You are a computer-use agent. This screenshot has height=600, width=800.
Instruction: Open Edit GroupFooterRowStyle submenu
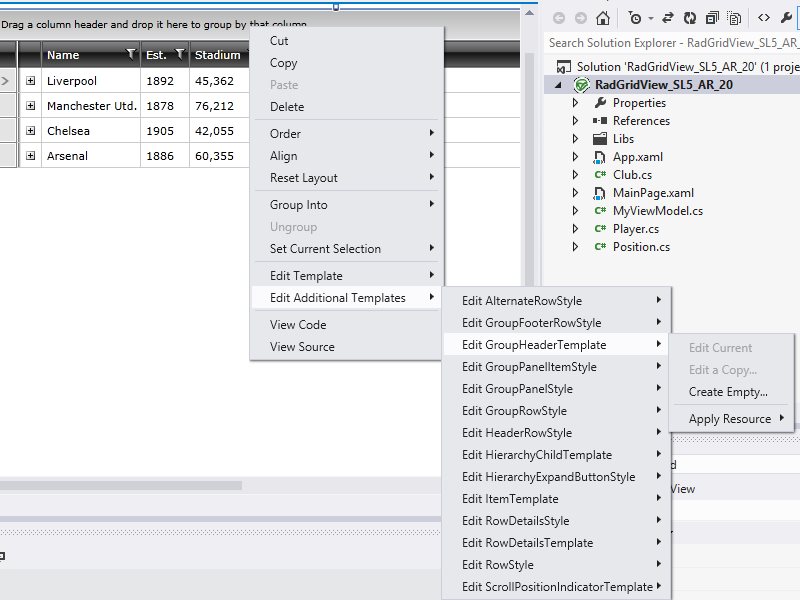click(556, 322)
